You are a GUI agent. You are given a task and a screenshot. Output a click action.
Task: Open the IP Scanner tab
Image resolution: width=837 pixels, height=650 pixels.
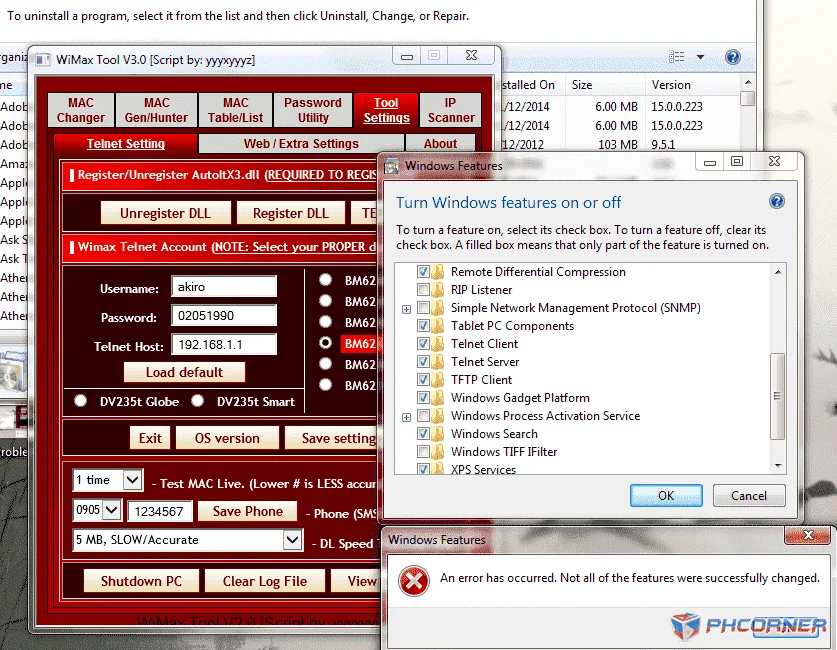tap(451, 110)
